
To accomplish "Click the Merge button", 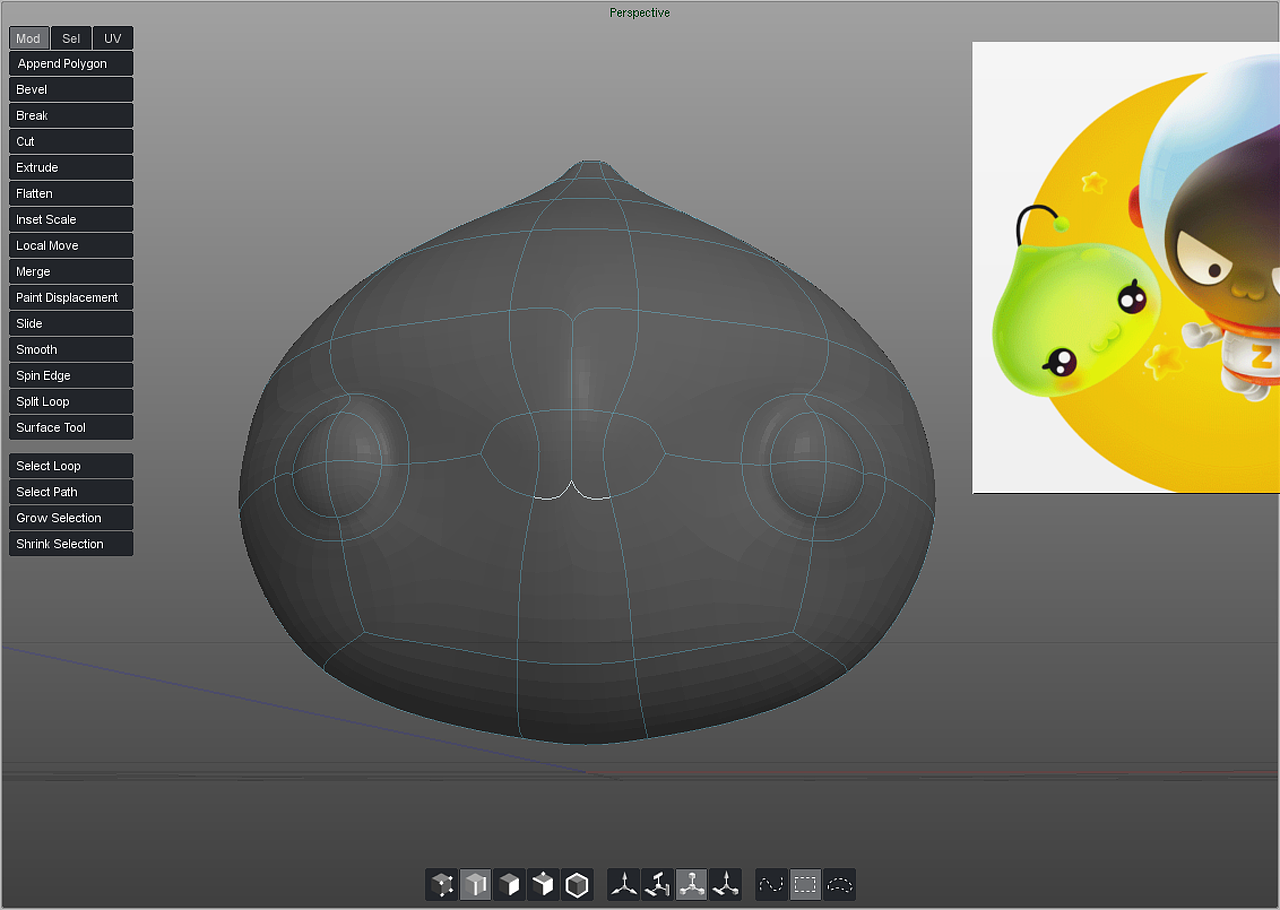I will pyautogui.click(x=71, y=272).
